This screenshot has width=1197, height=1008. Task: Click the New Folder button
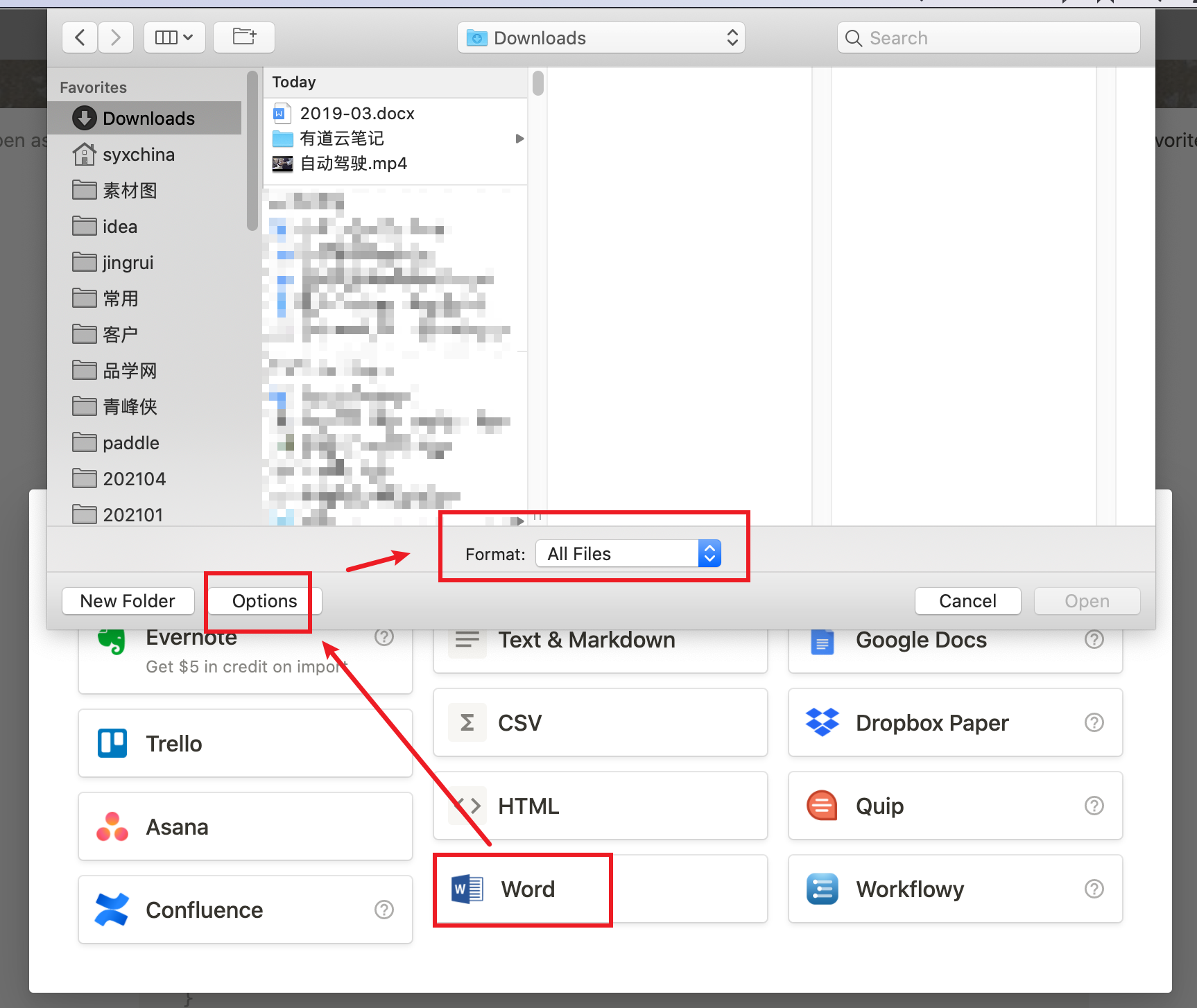click(128, 600)
